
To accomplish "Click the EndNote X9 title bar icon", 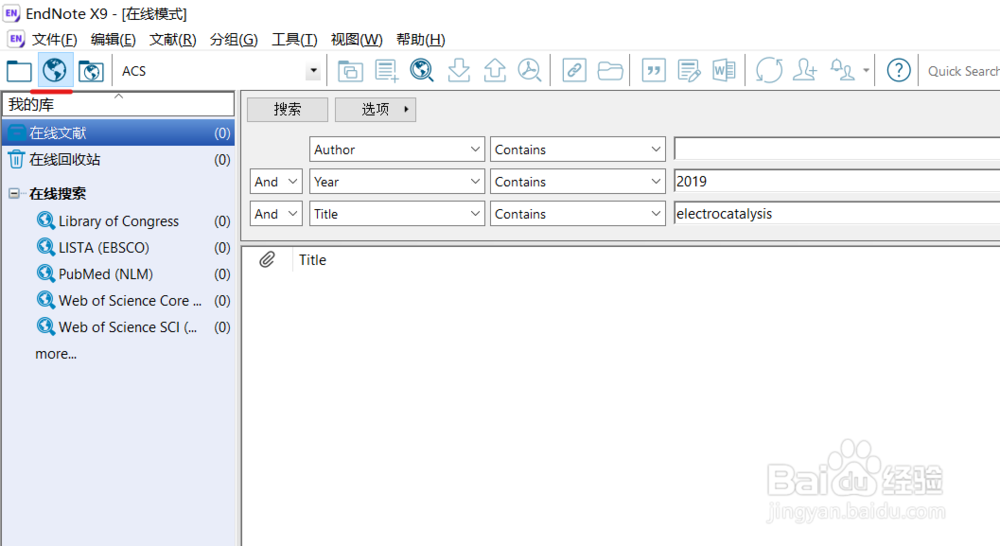I will [11, 13].
